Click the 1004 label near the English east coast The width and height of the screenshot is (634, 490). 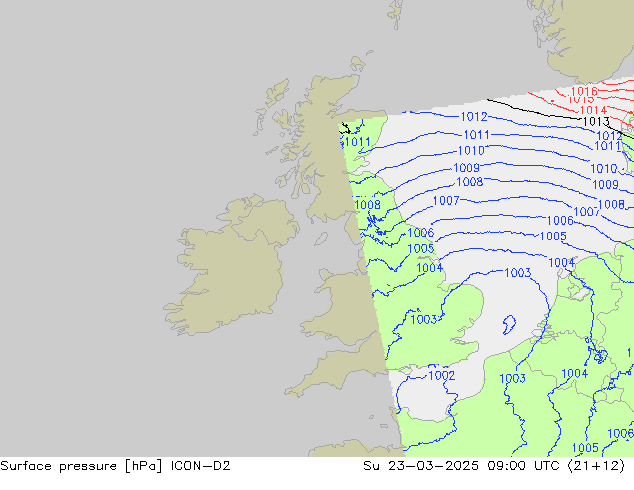click(x=429, y=268)
